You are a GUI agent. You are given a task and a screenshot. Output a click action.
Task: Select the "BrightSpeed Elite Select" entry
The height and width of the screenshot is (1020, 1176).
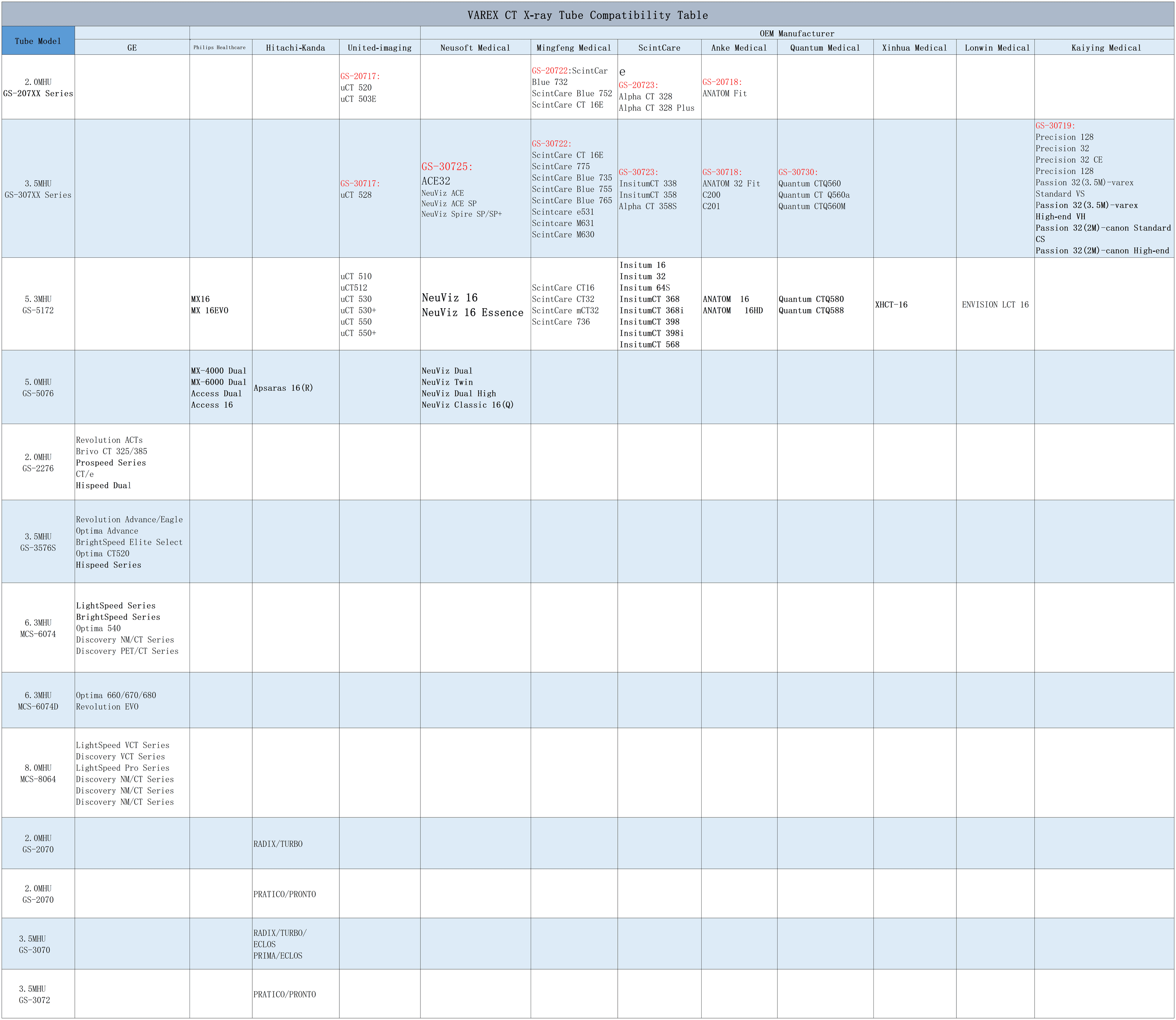(x=129, y=542)
